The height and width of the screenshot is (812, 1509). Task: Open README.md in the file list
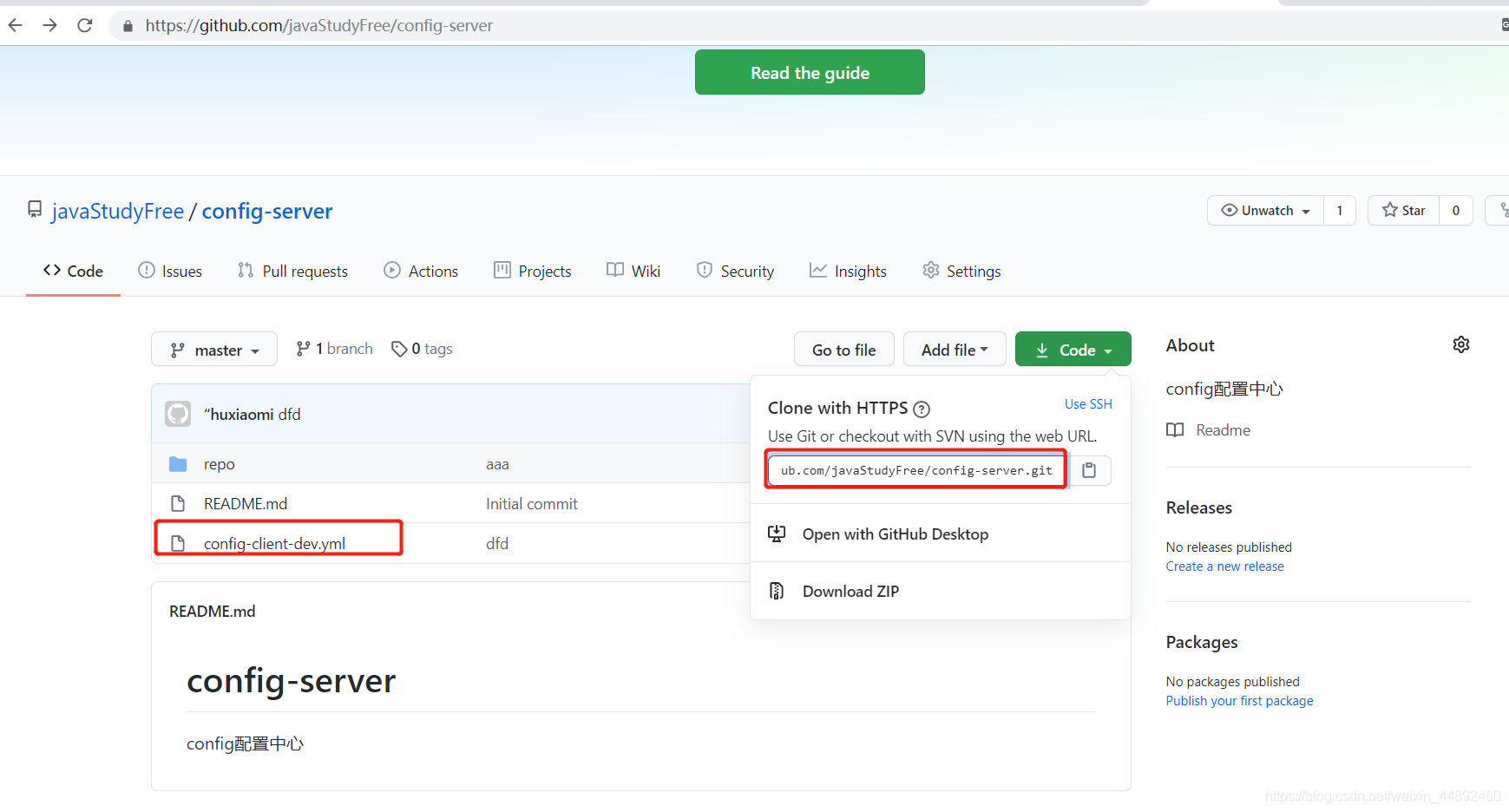(246, 504)
